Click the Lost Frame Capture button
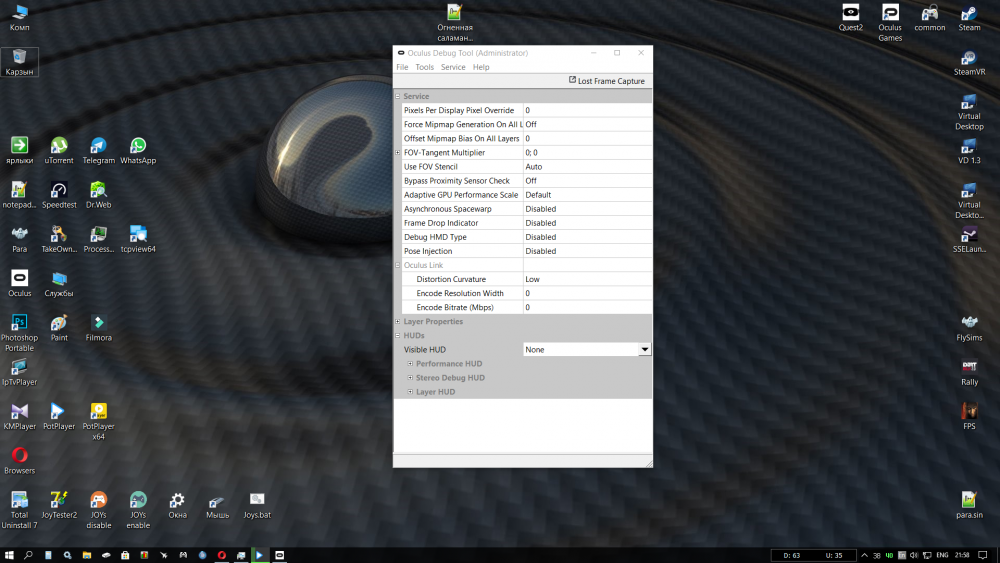The width and height of the screenshot is (1000, 563). [606, 81]
